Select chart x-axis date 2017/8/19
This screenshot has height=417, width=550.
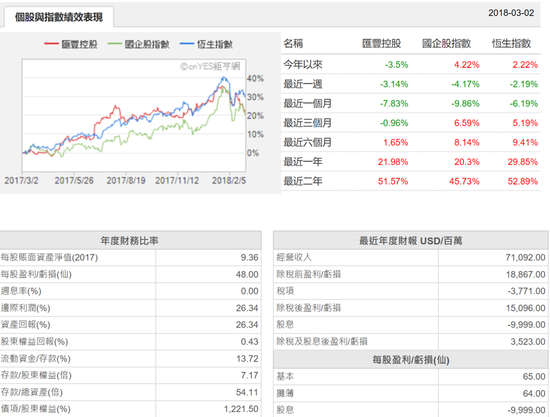126,181
